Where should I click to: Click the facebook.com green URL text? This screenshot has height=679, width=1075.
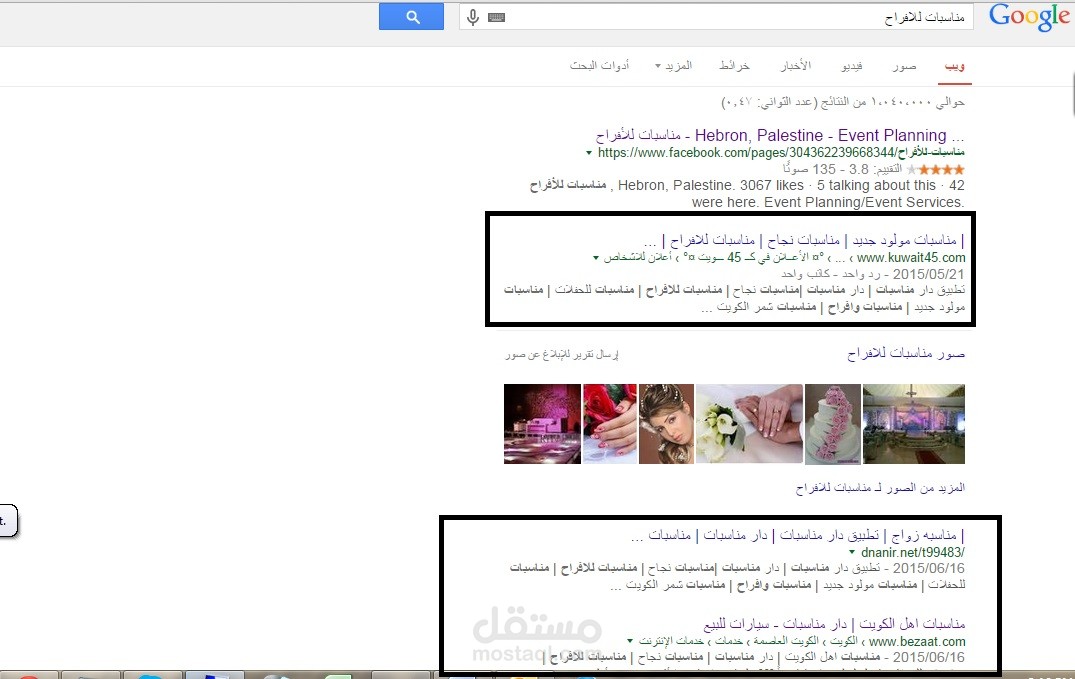781,152
